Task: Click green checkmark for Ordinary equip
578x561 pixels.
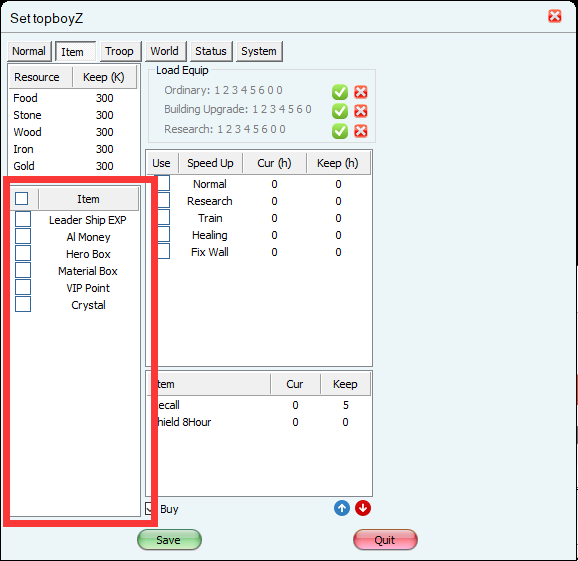Action: tap(340, 92)
